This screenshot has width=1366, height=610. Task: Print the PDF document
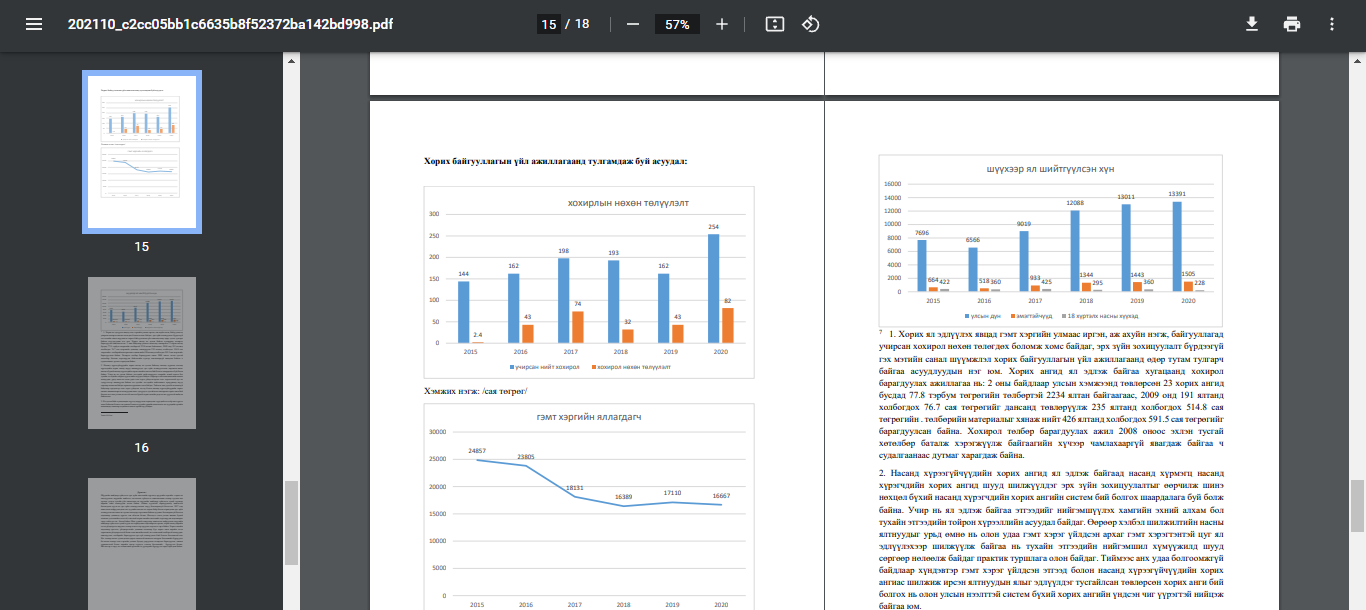point(1292,24)
